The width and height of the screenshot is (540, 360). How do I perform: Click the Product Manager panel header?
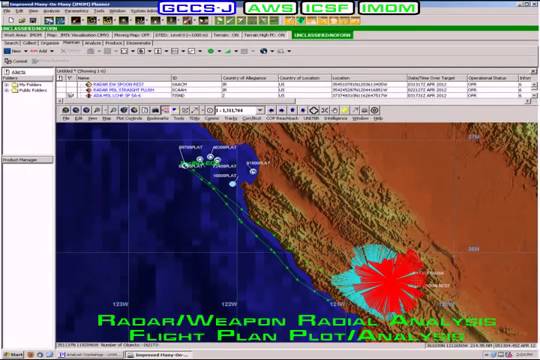pyautogui.click(x=28, y=160)
